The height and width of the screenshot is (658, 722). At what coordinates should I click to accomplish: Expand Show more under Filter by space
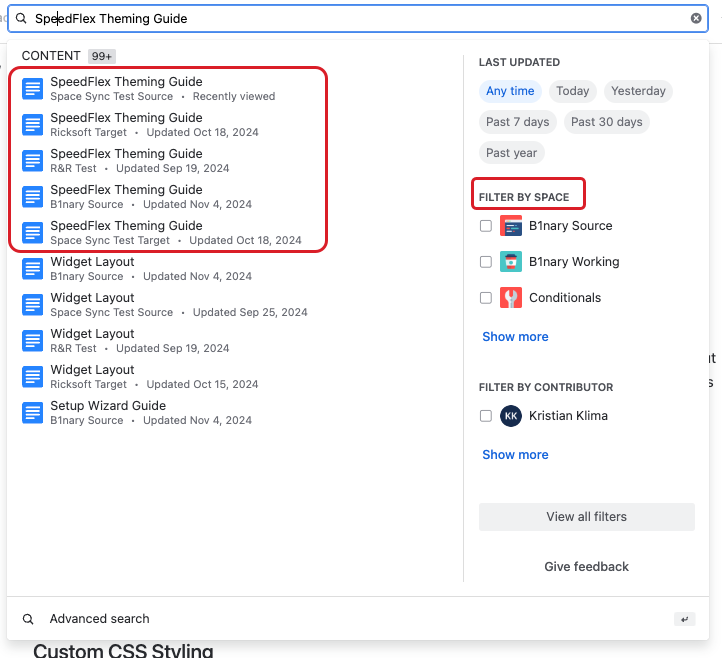click(x=515, y=337)
